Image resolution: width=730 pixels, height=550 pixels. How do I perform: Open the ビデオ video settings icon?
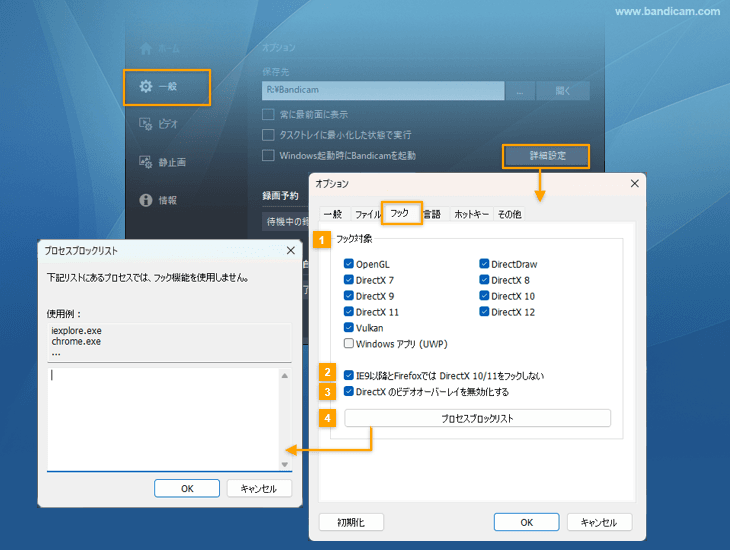tap(146, 124)
